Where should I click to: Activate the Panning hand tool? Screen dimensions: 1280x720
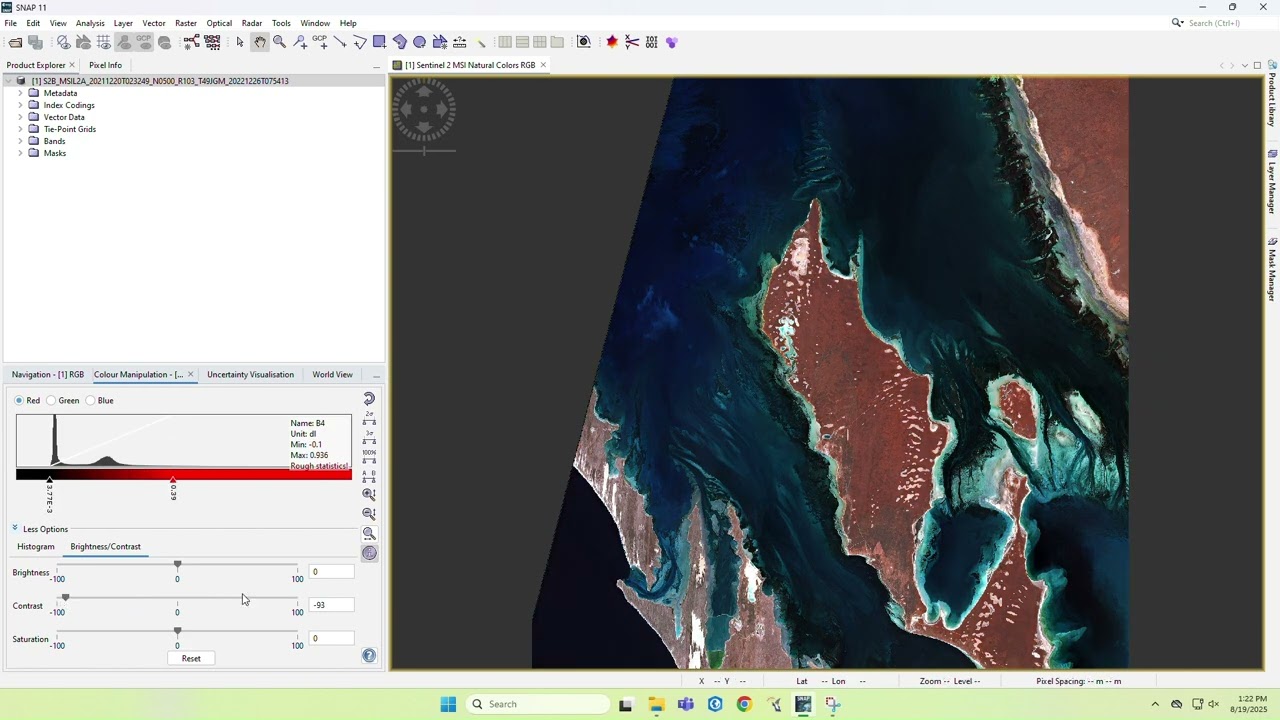pyautogui.click(x=260, y=42)
